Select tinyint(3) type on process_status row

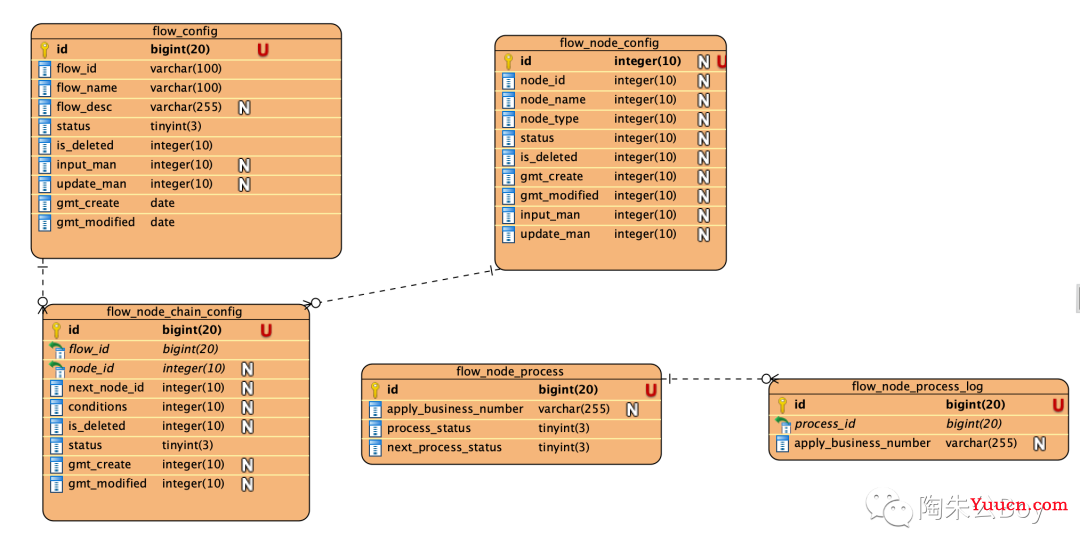coord(564,428)
